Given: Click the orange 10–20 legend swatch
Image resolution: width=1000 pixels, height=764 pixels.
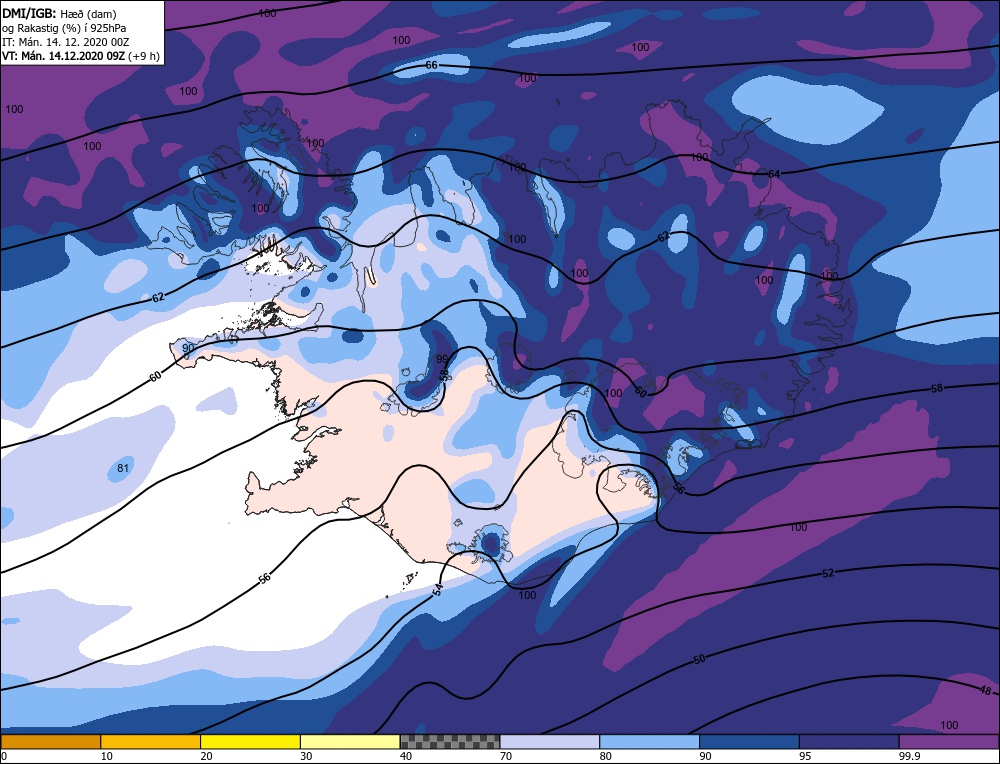Looking at the screenshot, I should click(x=151, y=741).
